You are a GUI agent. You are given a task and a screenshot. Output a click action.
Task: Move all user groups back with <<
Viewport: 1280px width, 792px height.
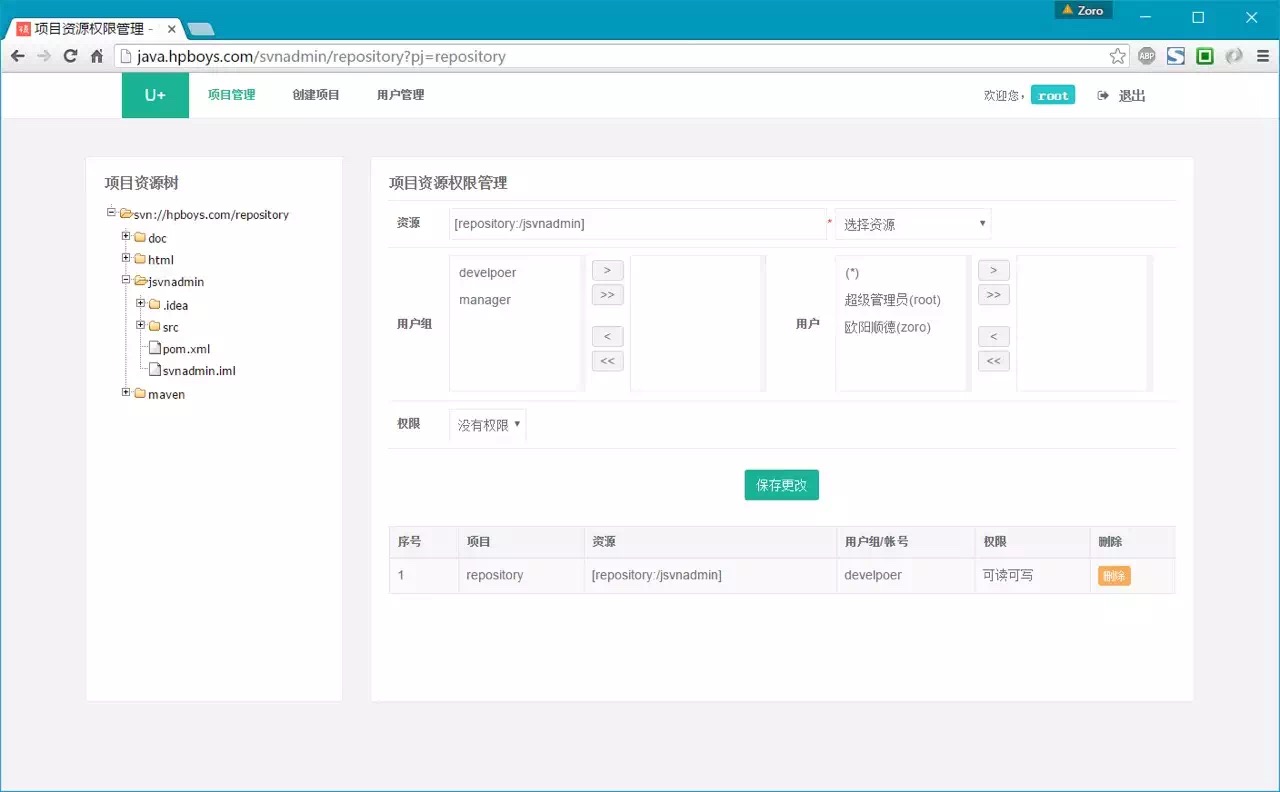coord(608,361)
